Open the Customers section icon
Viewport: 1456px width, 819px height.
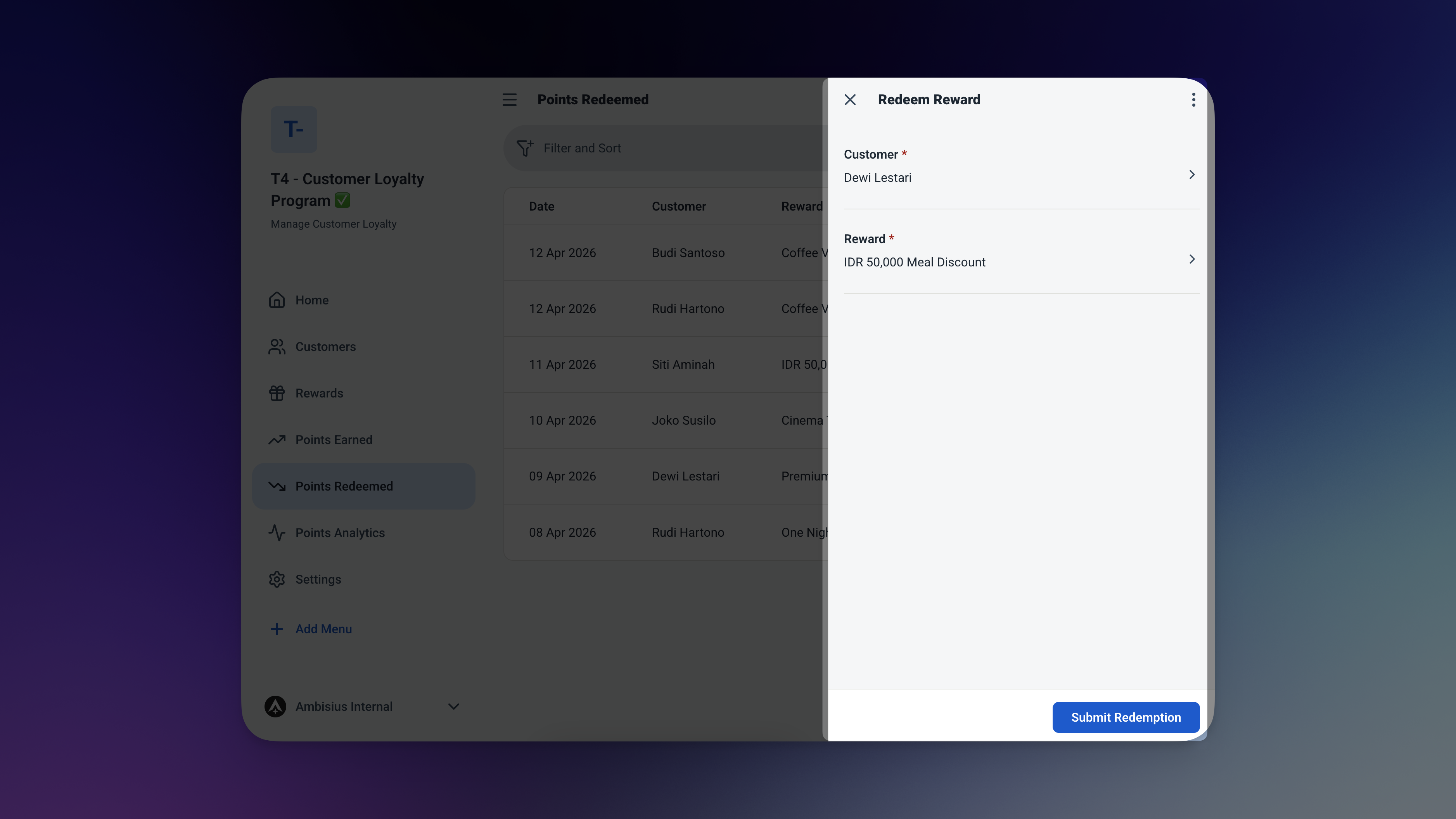(x=277, y=346)
